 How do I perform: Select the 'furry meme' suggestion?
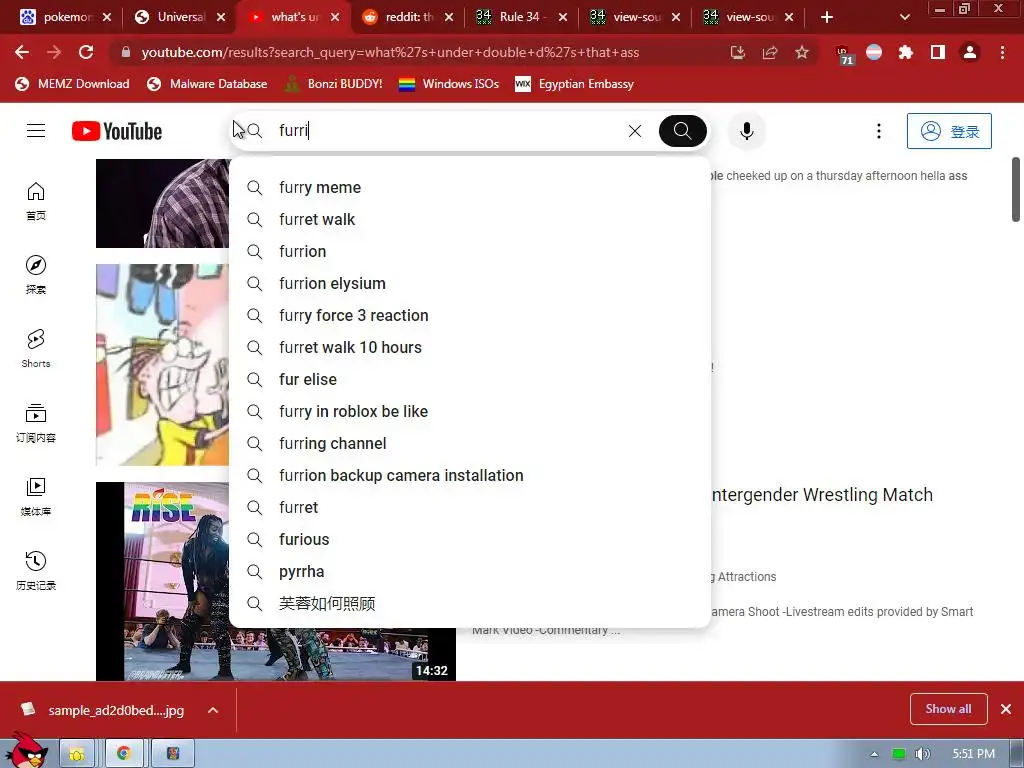[470, 187]
